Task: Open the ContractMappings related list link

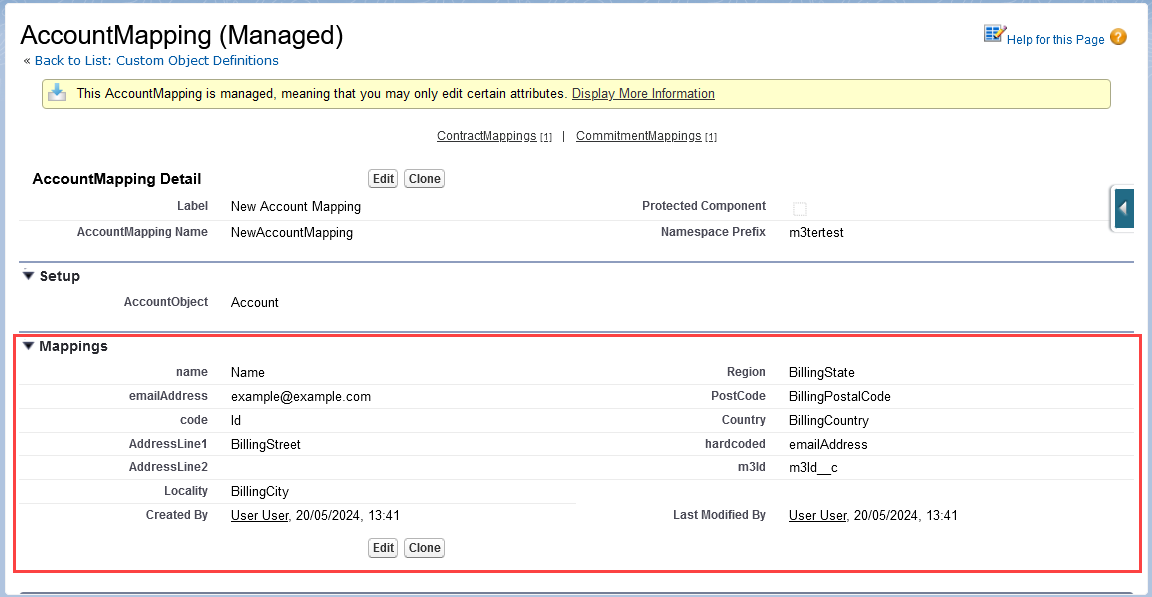Action: [x=486, y=136]
